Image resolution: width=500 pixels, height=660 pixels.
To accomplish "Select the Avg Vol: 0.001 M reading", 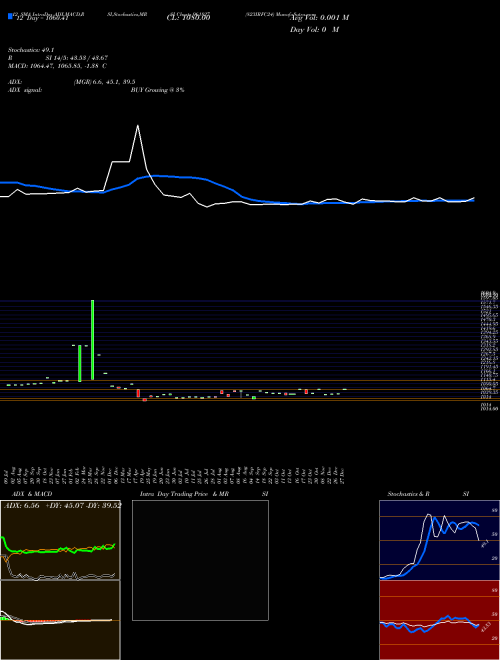I will pyautogui.click(x=319, y=18).
